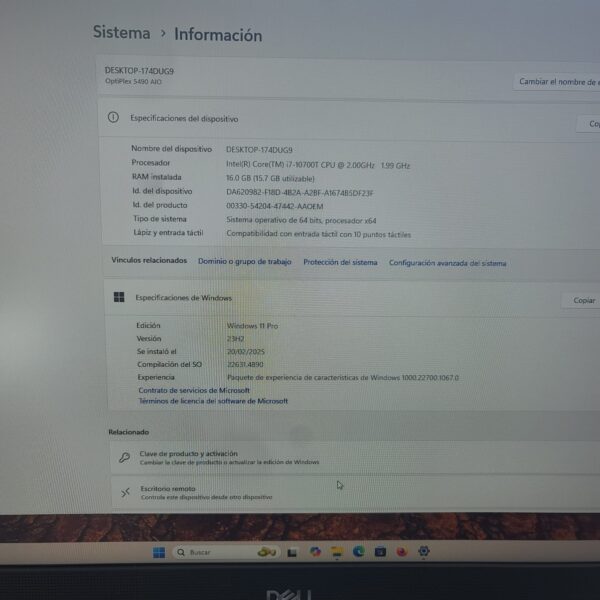Click the info icon beside Especificaciones del dispositivo

tap(113, 117)
